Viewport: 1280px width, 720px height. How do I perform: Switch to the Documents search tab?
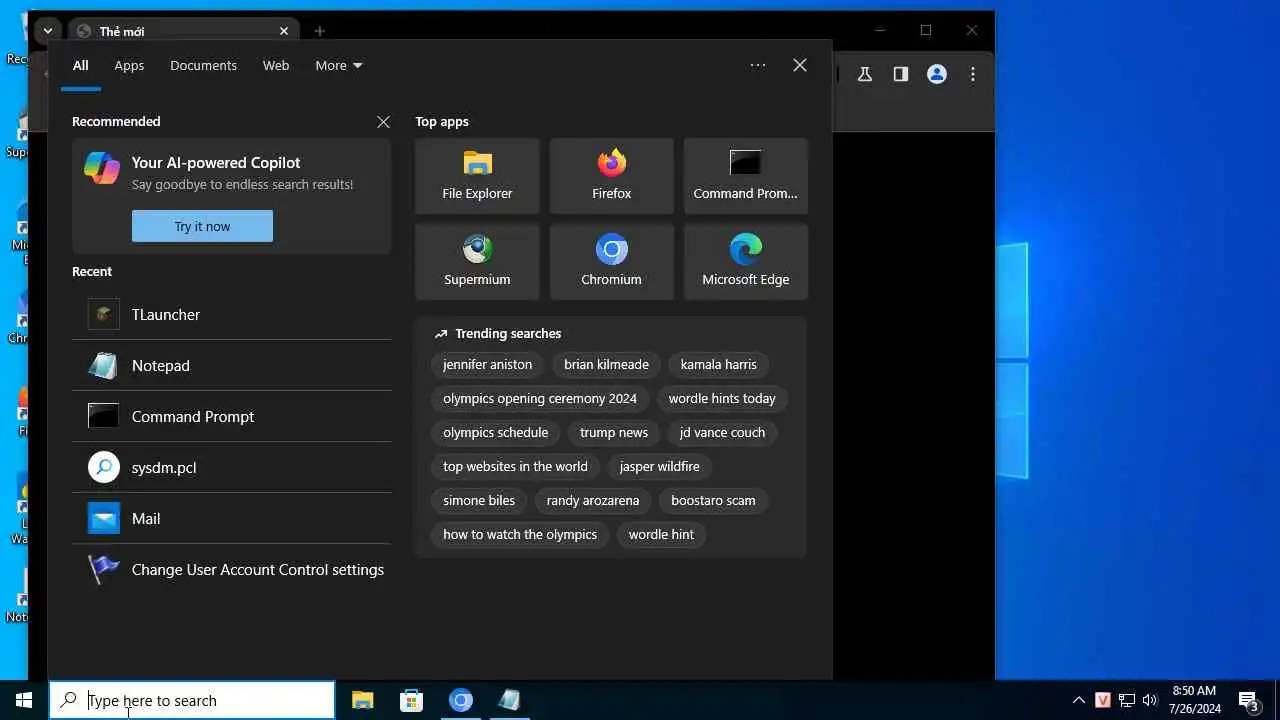[x=203, y=65]
